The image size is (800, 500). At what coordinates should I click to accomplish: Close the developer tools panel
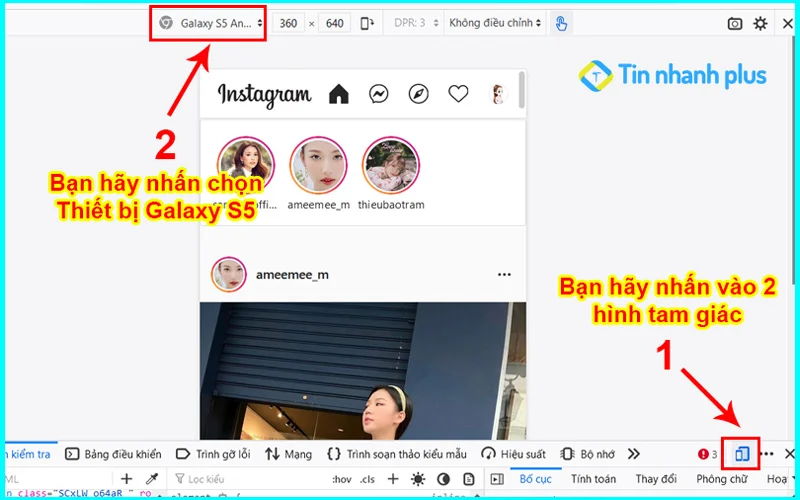point(789,454)
